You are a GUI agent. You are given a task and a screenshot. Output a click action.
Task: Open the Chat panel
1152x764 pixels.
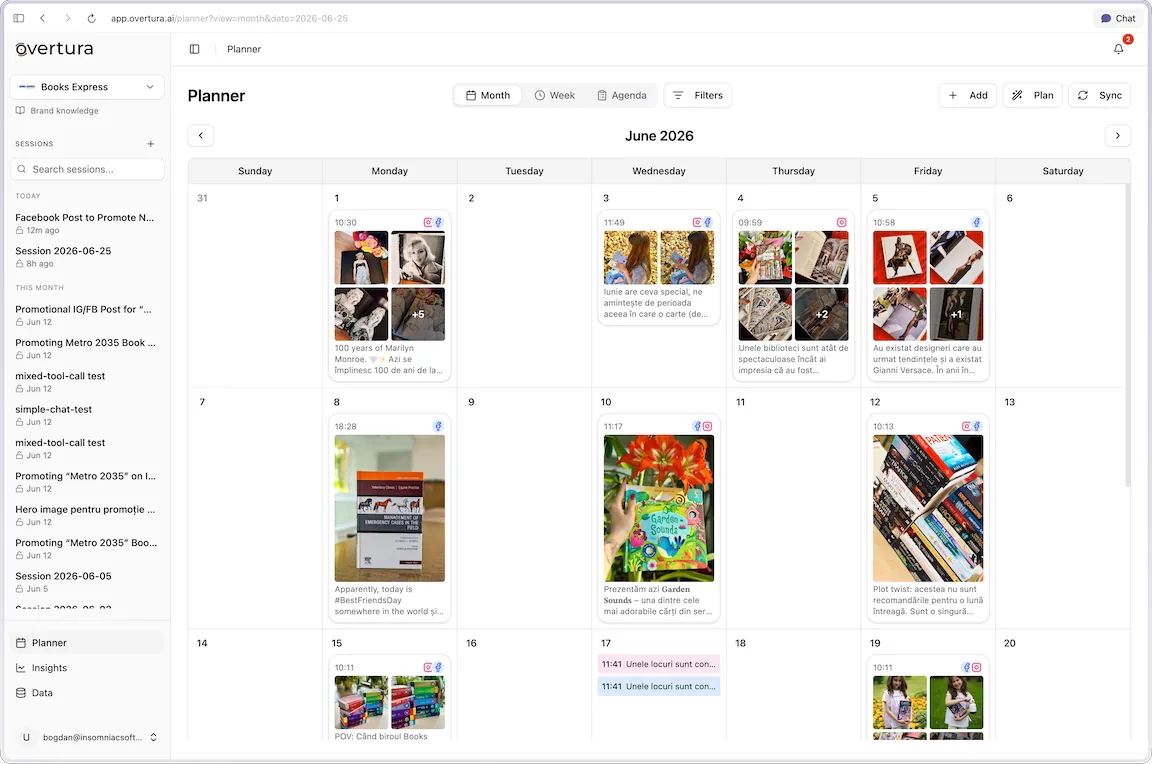click(x=1118, y=18)
